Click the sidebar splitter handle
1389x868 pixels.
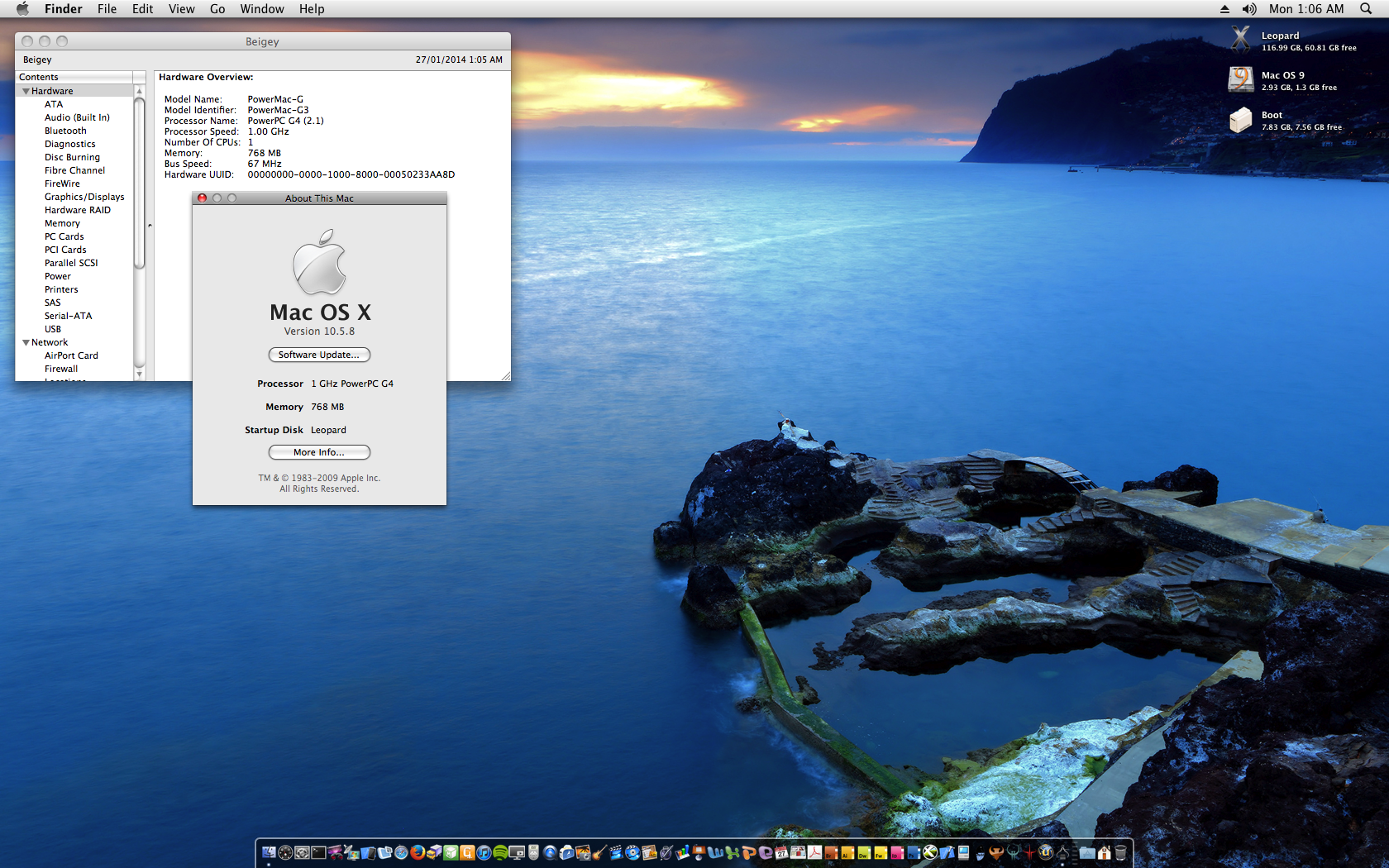pyautogui.click(x=150, y=225)
